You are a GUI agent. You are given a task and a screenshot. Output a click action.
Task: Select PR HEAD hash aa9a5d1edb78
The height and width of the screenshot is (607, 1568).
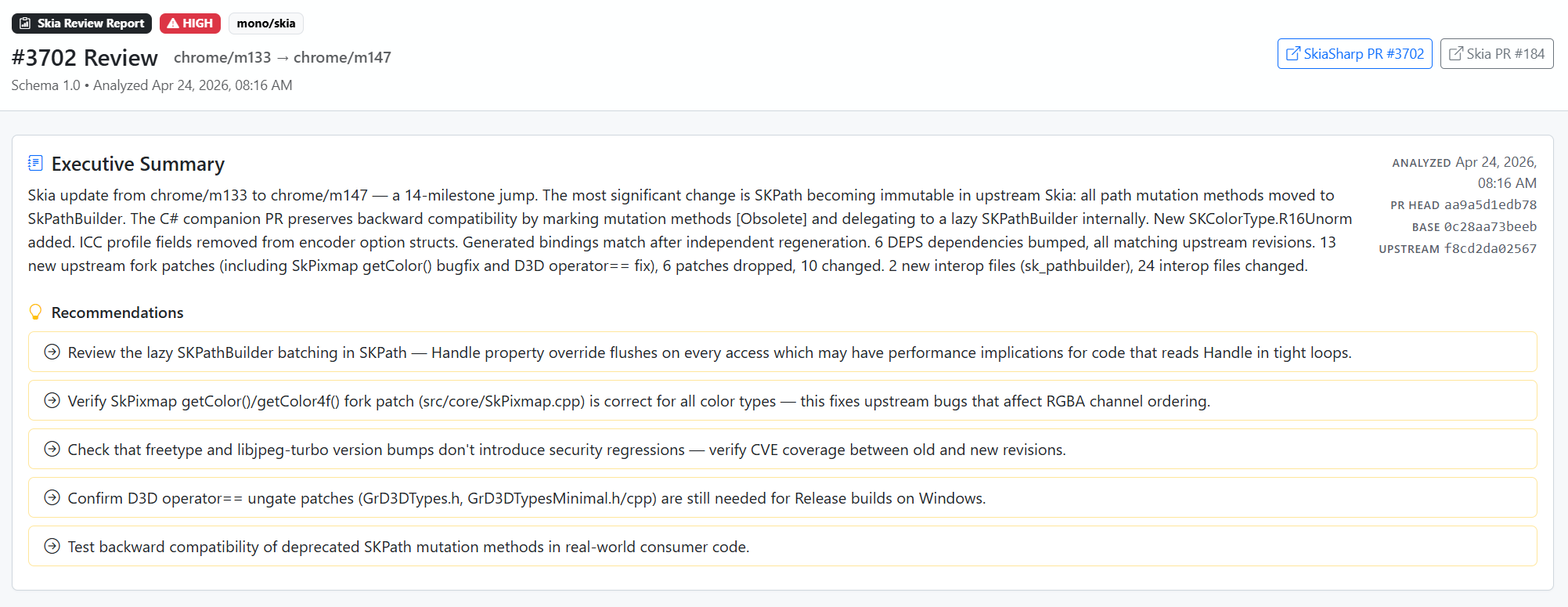pyautogui.click(x=1491, y=204)
